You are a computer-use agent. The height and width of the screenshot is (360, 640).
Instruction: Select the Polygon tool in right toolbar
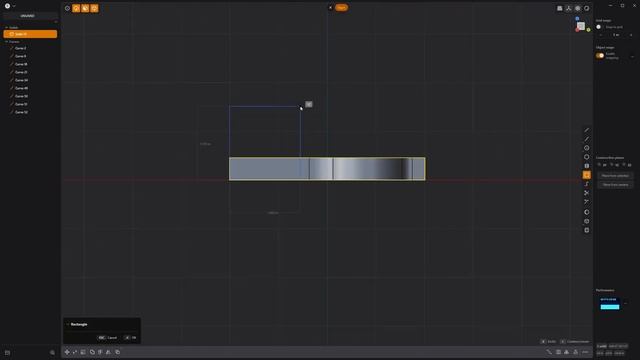point(587,157)
